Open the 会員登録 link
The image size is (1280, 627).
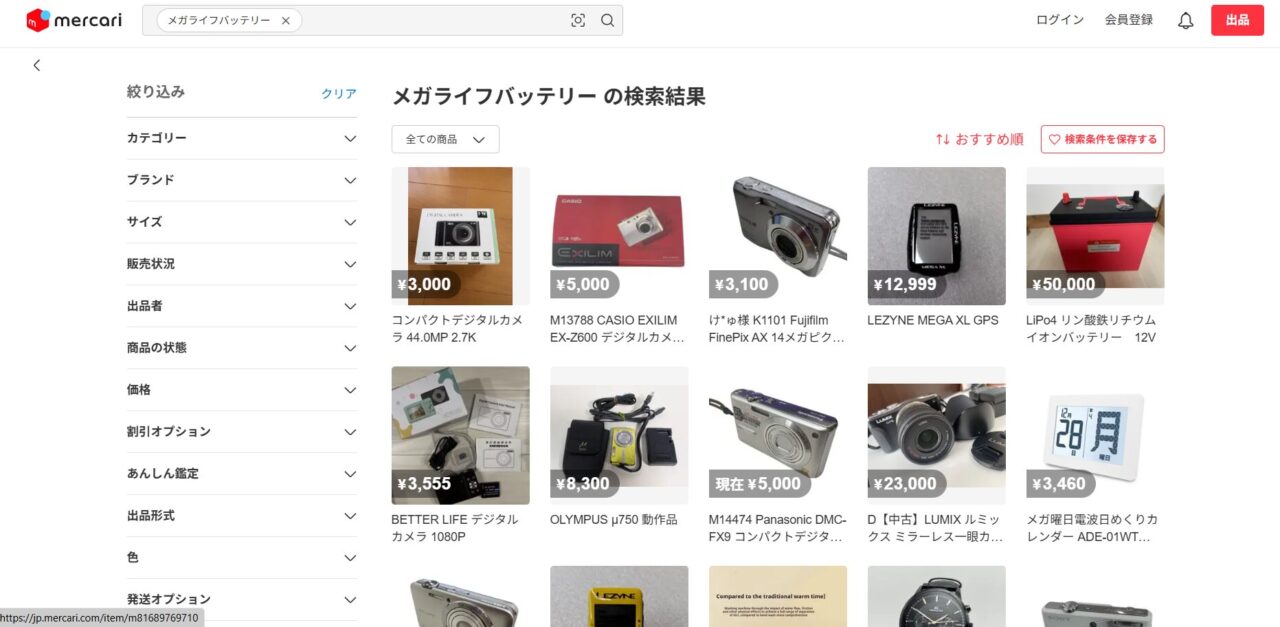pyautogui.click(x=1129, y=20)
